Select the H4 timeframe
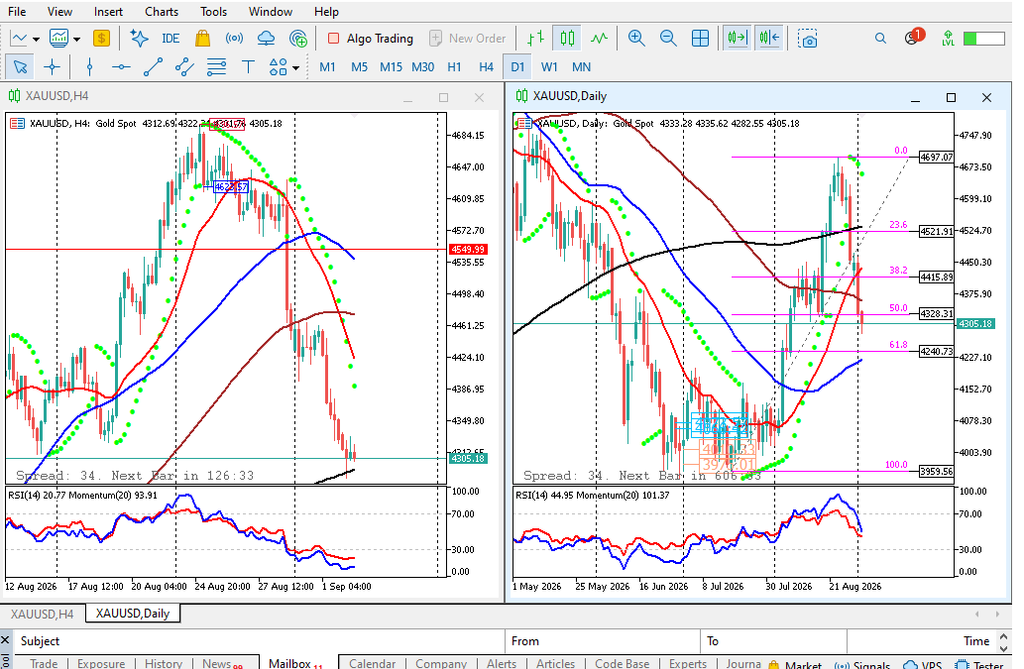Image resolution: width=1024 pixels, height=669 pixels. coord(486,67)
